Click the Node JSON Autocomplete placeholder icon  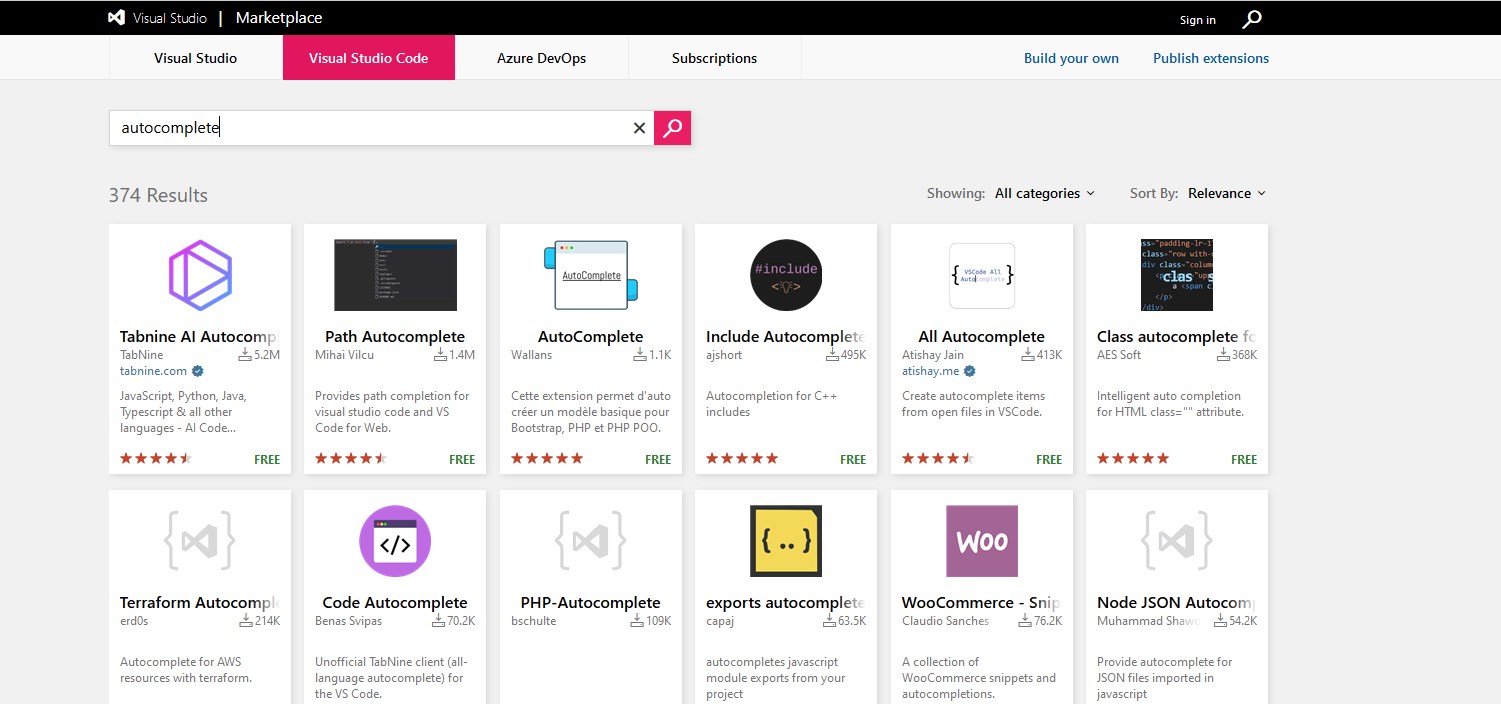pyautogui.click(x=1177, y=541)
